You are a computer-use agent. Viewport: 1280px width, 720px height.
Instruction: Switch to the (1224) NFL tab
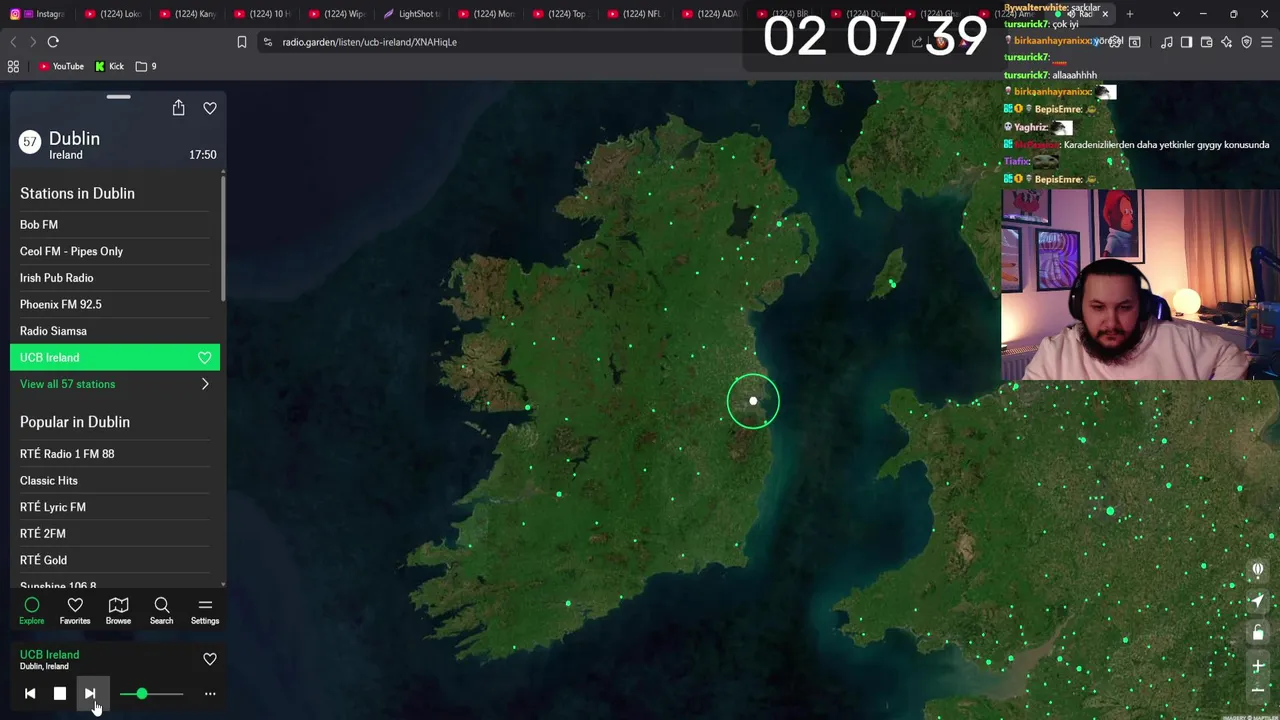(636, 14)
